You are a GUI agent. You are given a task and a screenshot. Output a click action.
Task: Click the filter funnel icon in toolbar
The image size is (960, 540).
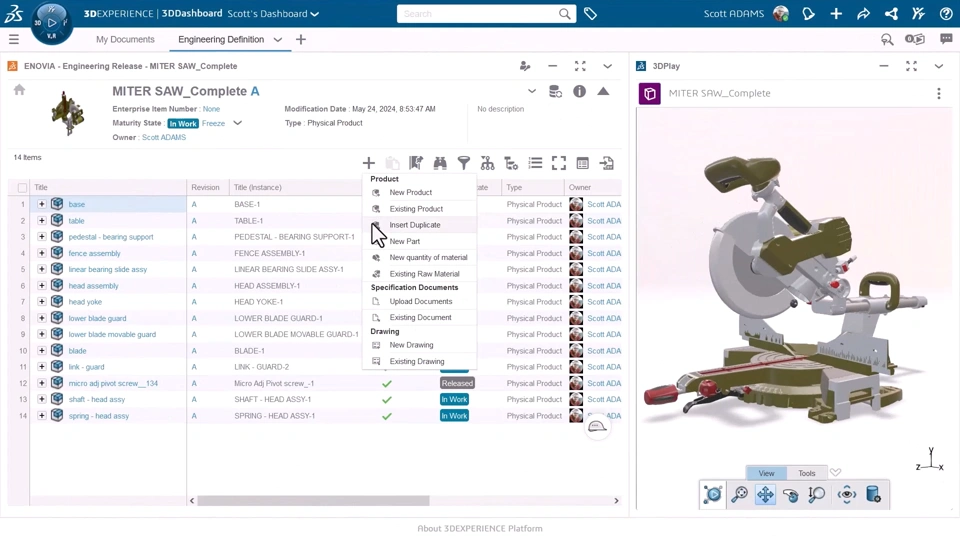pos(464,163)
